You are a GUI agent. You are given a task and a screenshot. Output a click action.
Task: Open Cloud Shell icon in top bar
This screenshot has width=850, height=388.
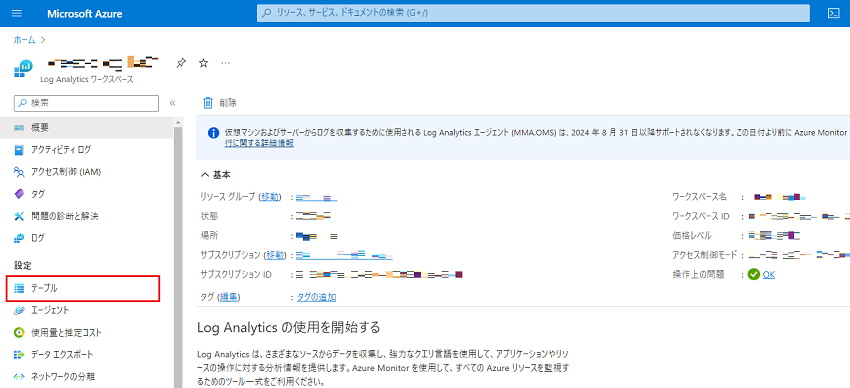tap(833, 14)
